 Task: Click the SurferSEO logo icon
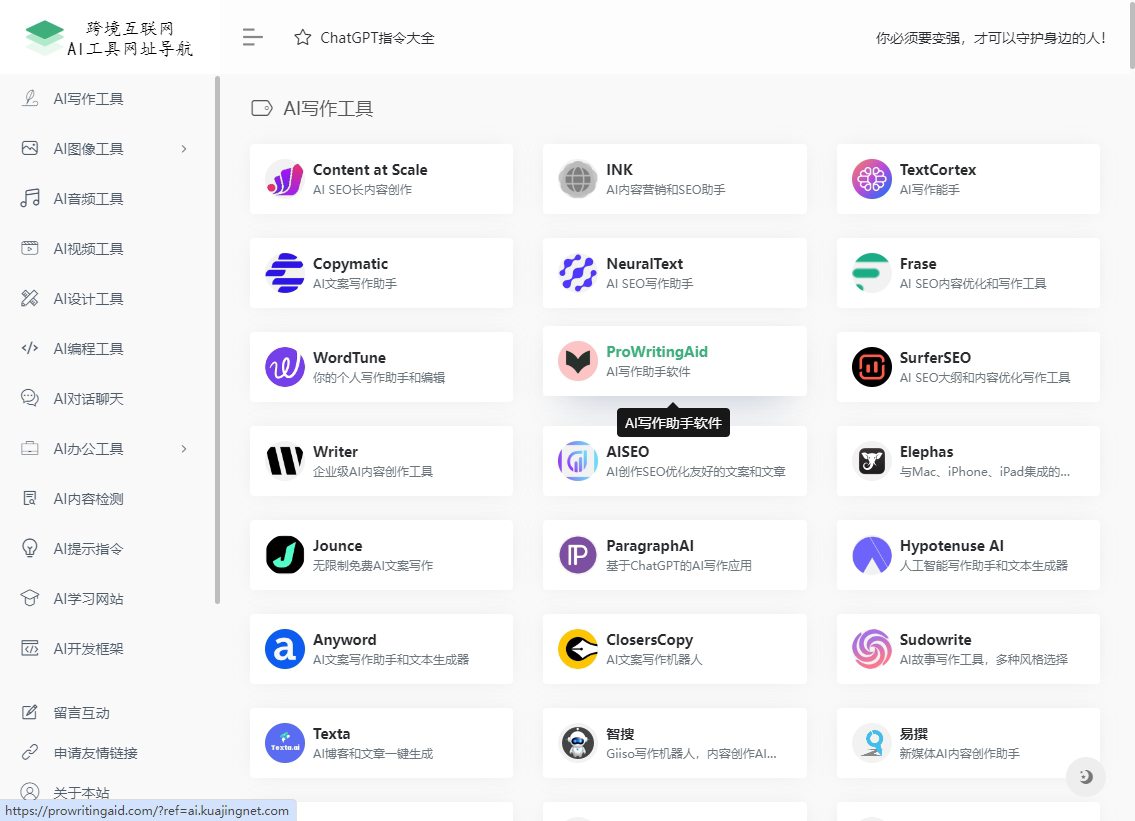pos(872,367)
